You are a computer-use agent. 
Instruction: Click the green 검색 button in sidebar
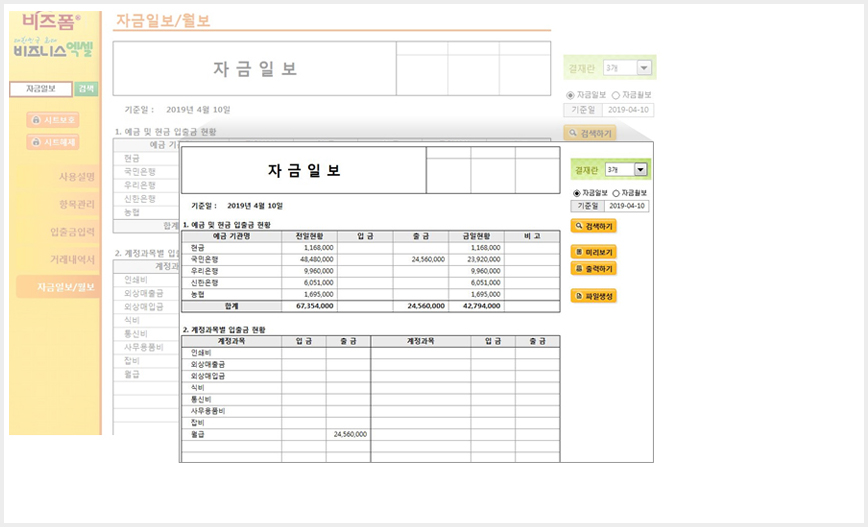coord(86,89)
